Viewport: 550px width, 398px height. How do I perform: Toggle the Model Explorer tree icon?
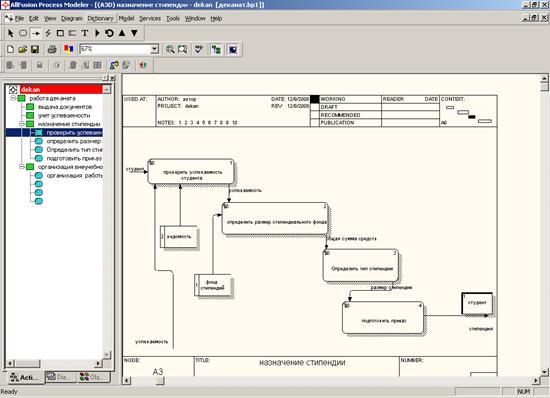(216, 49)
